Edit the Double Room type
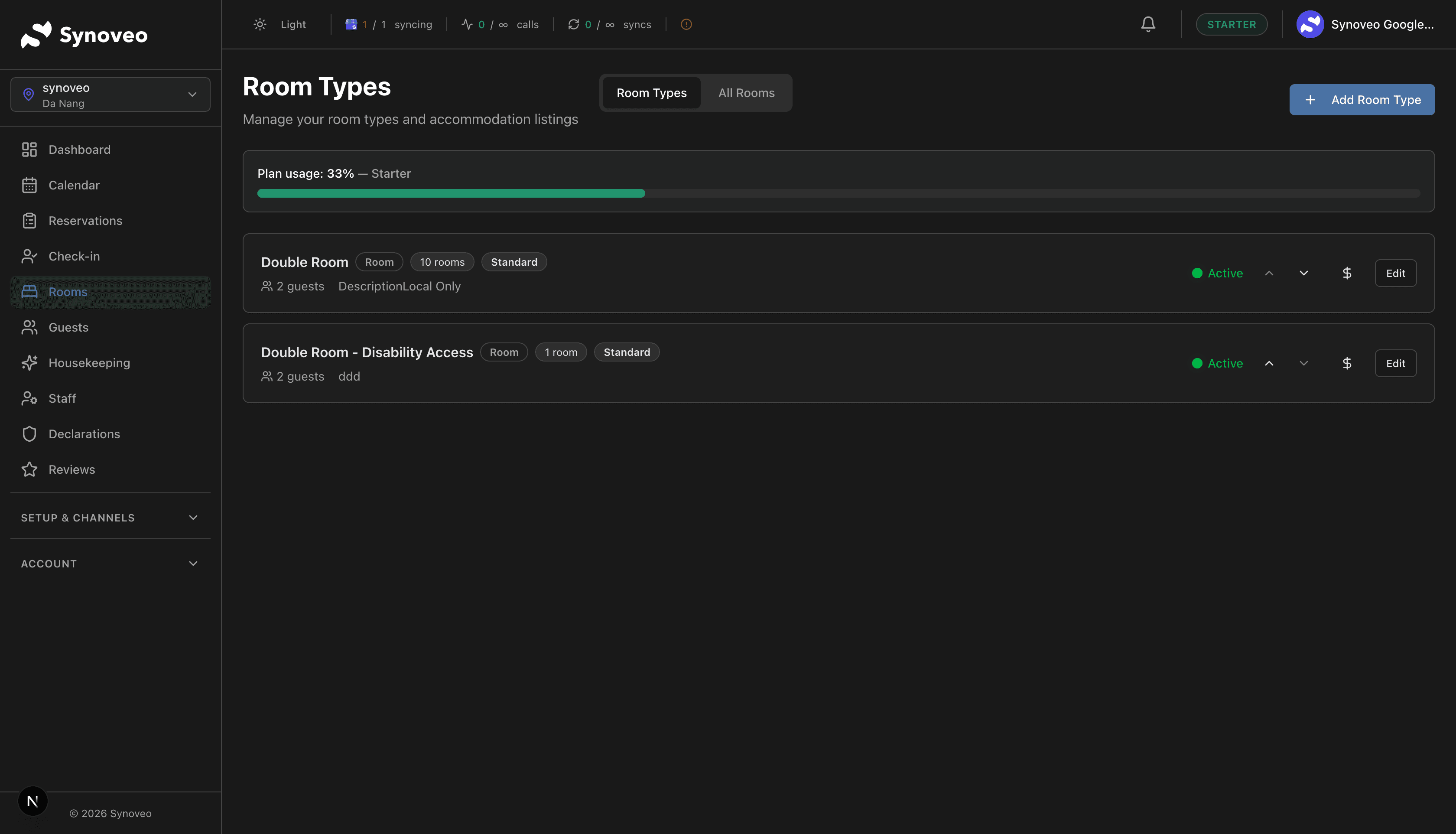Screen dimensions: 1456x834 pyautogui.click(x=1395, y=273)
